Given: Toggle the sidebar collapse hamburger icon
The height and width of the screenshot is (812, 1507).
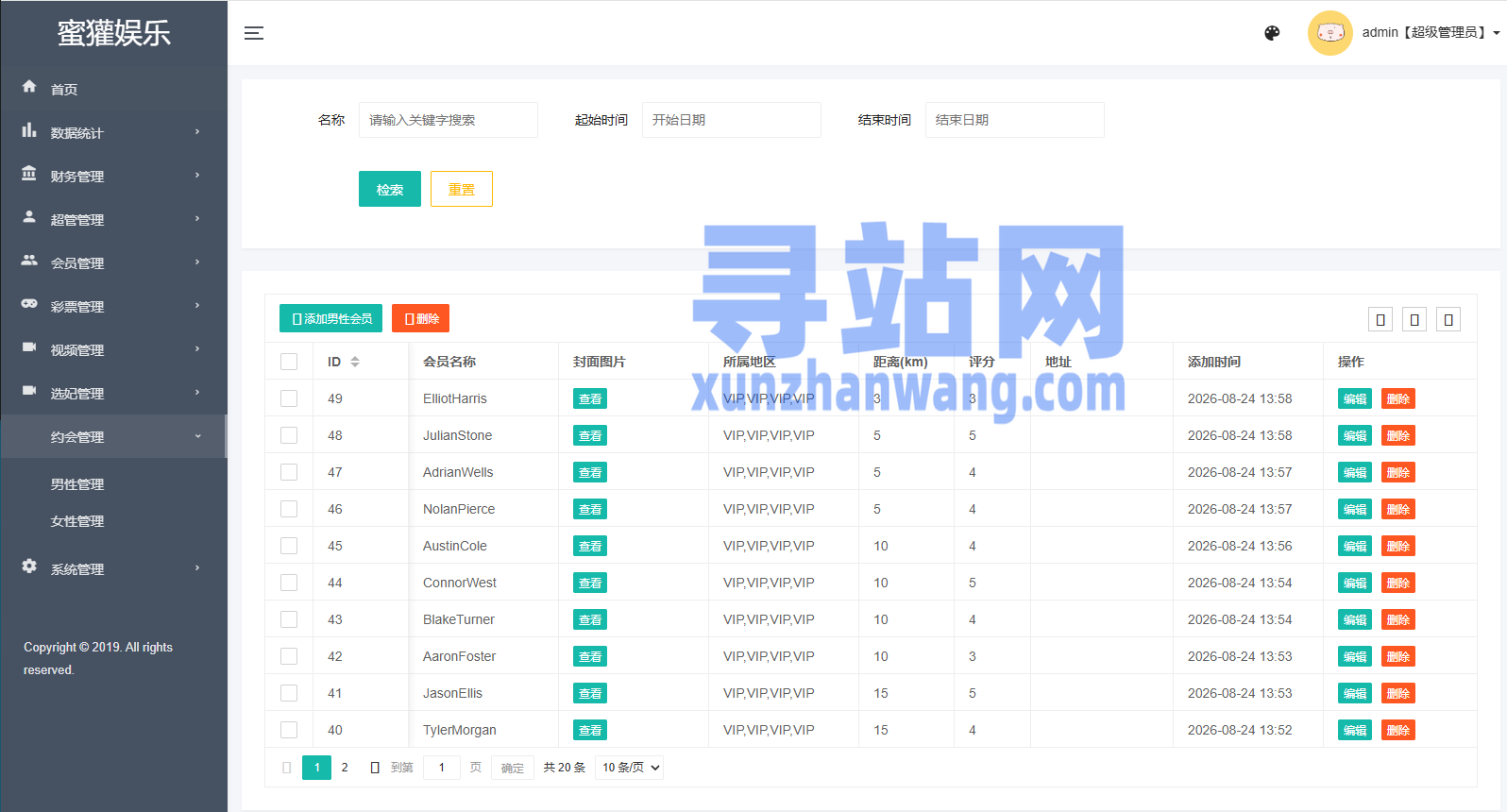Looking at the screenshot, I should click(254, 33).
